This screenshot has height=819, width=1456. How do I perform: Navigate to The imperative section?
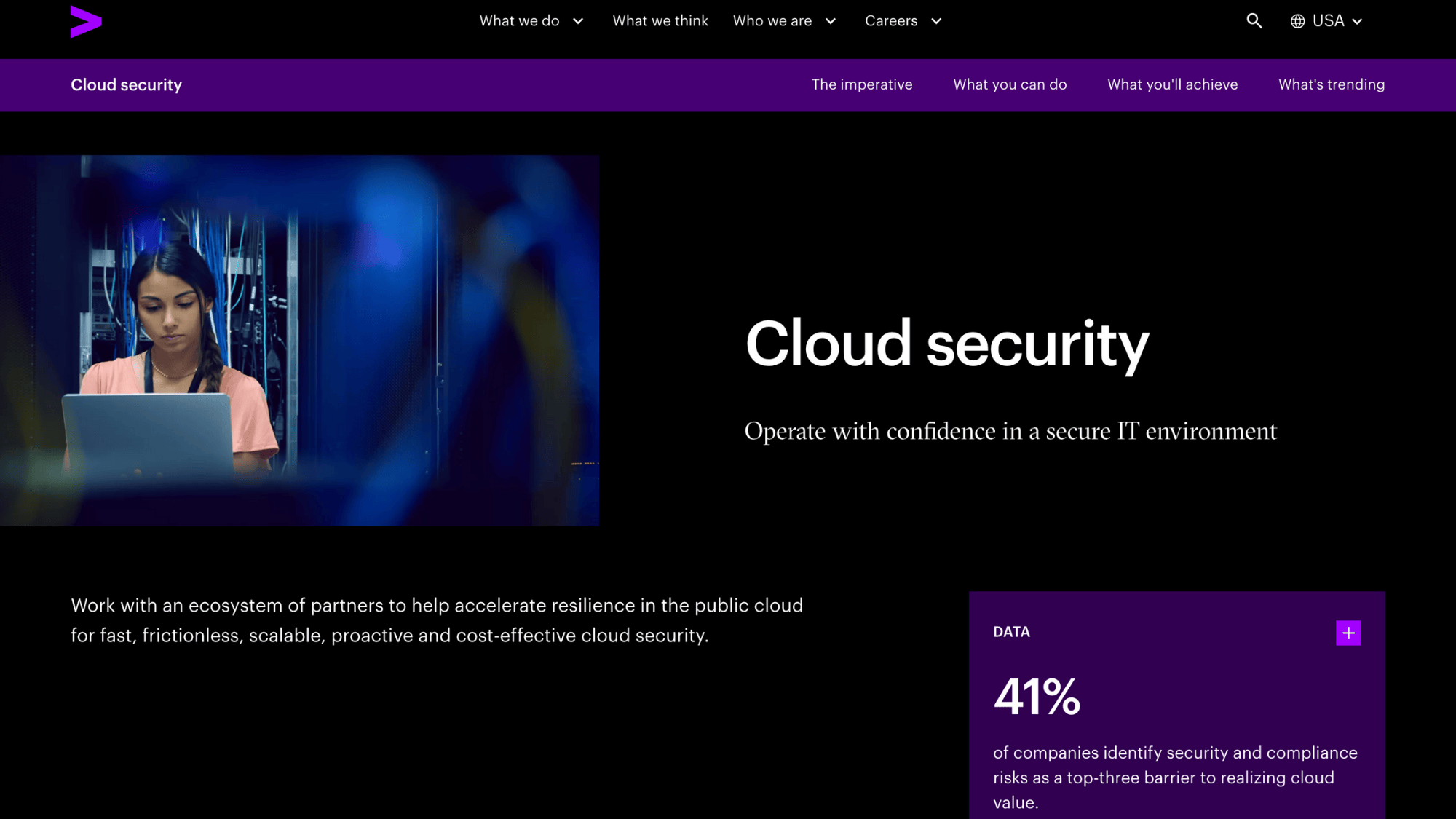[x=862, y=84]
